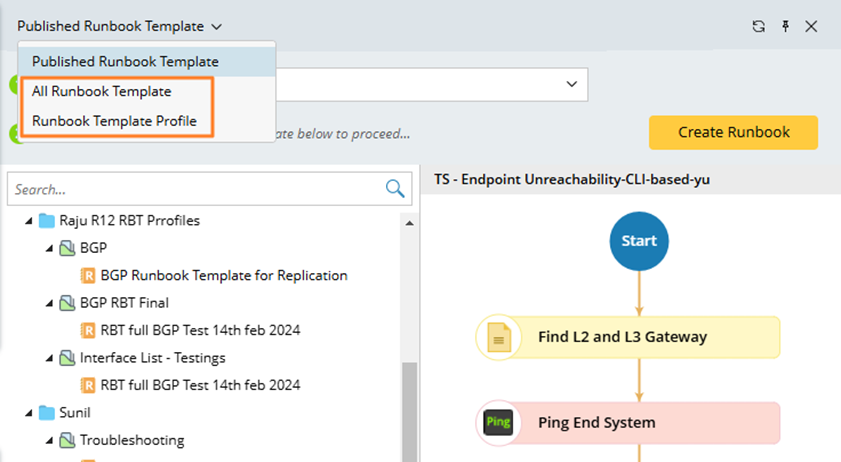Click the BGP RBT Final profile icon

(67, 302)
